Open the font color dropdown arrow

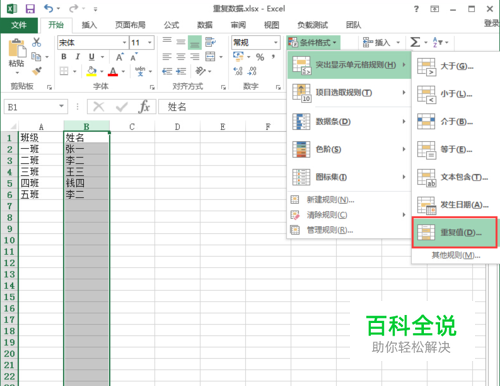click(123, 71)
